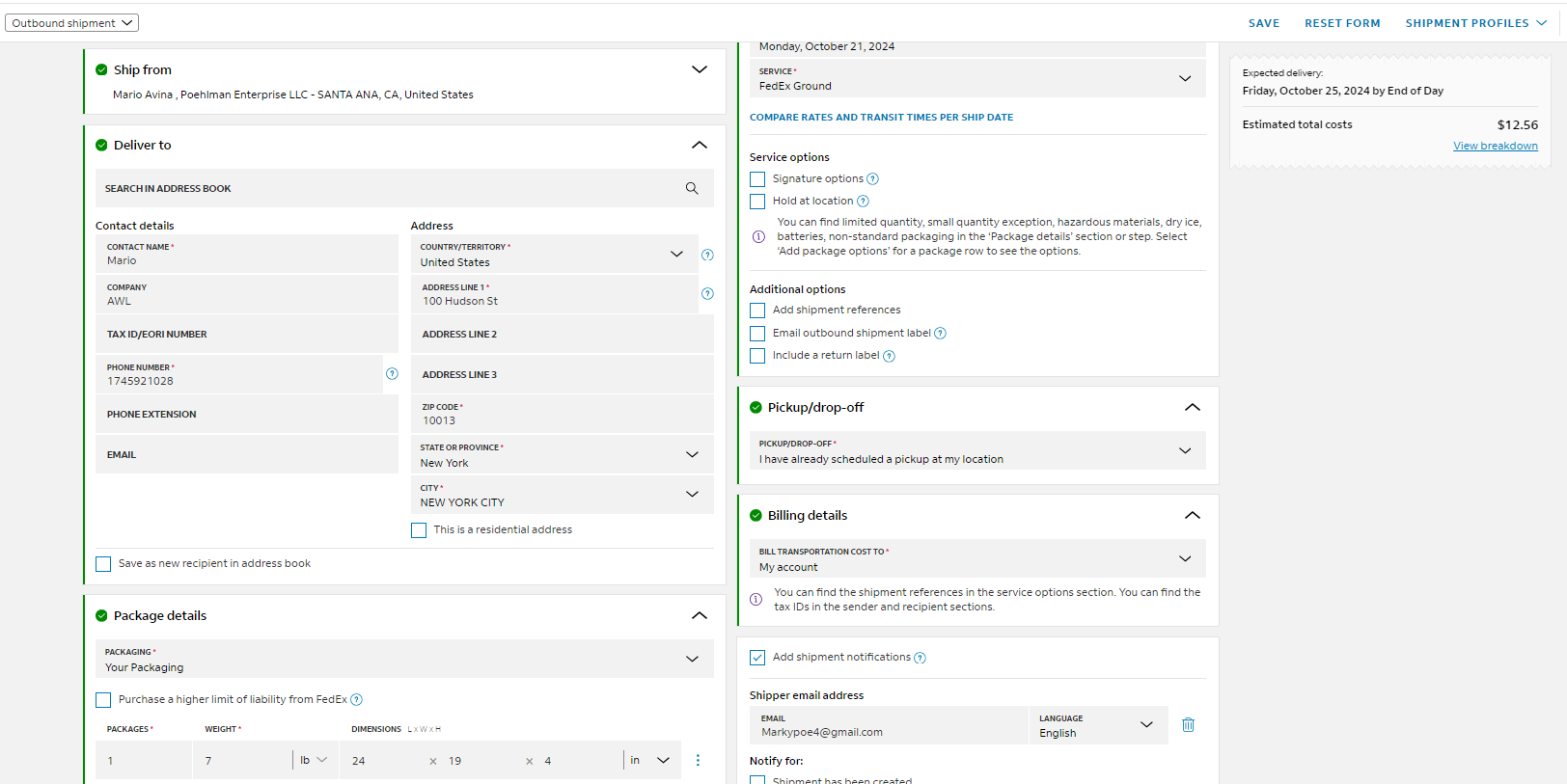Click the green check beside Deliver to
This screenshot has width=1567, height=784.
click(x=101, y=145)
